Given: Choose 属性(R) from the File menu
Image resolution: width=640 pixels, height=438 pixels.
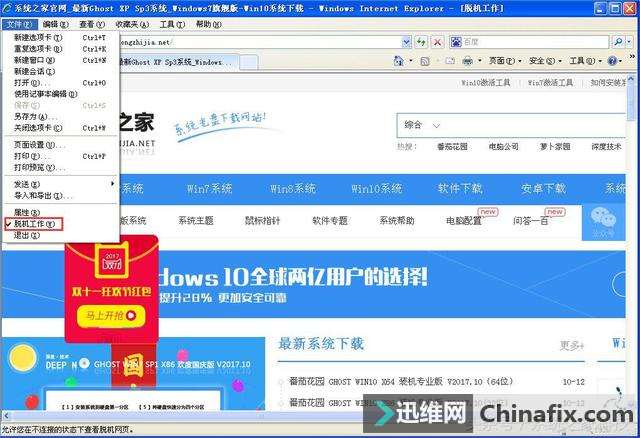Looking at the screenshot, I should click(60, 213).
